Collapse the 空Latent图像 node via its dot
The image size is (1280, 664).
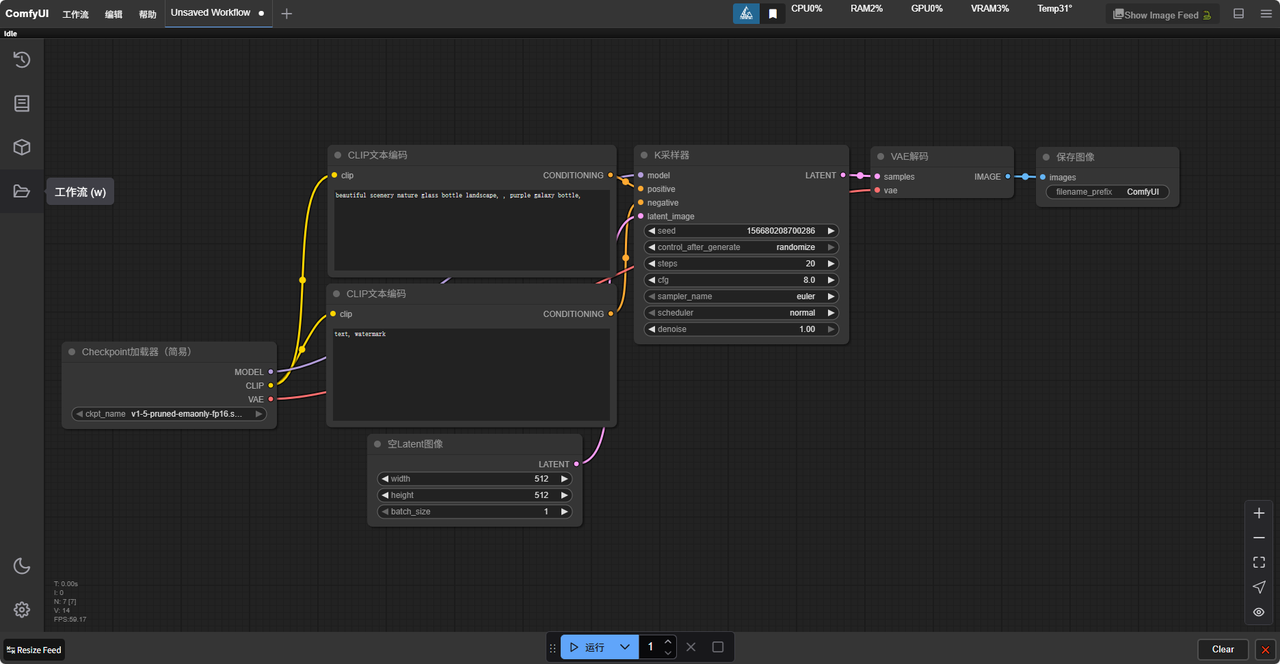pos(377,444)
